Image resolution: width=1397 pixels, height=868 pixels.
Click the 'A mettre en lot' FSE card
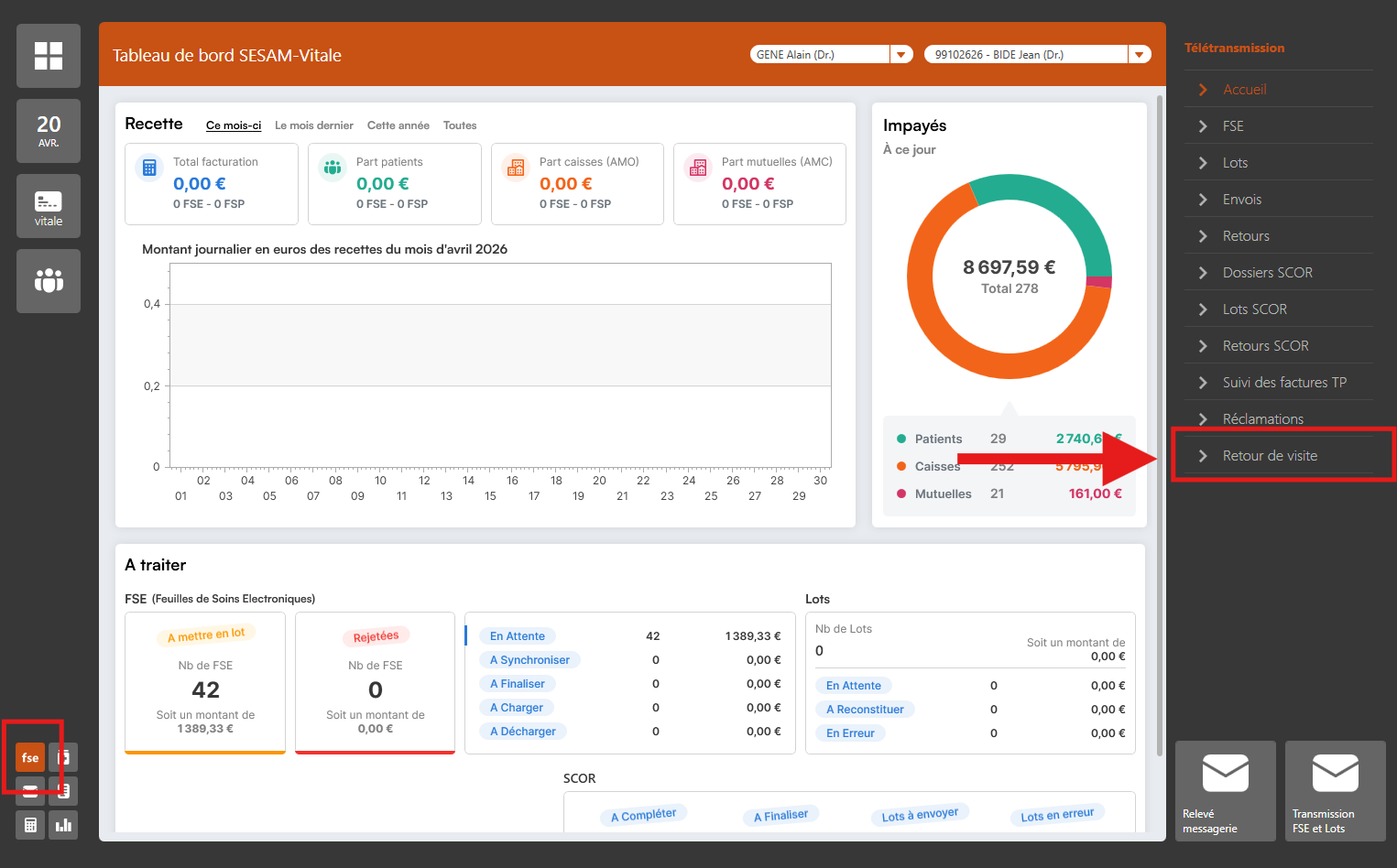click(x=205, y=682)
